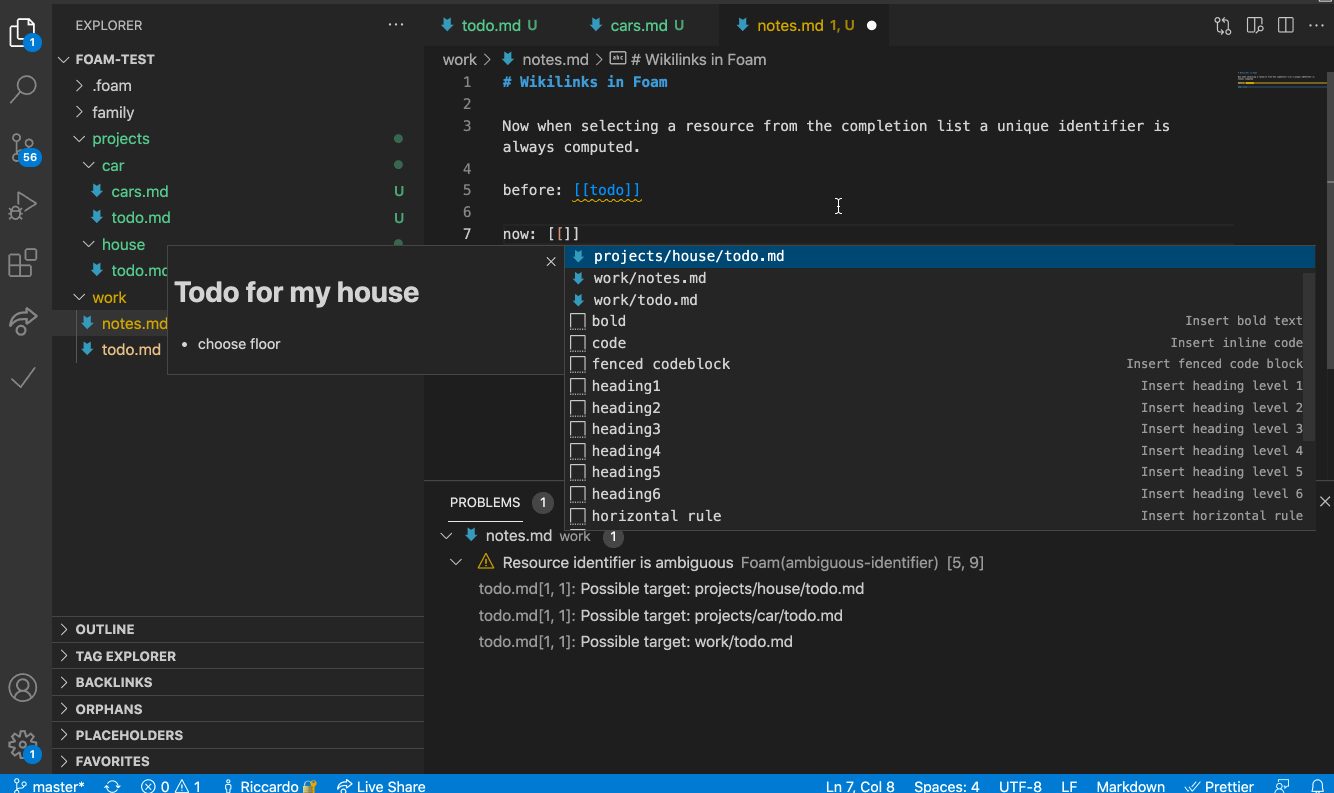Click the Settings gear in the activity bar
Screen dimensions: 1334x793
[x=22, y=744]
